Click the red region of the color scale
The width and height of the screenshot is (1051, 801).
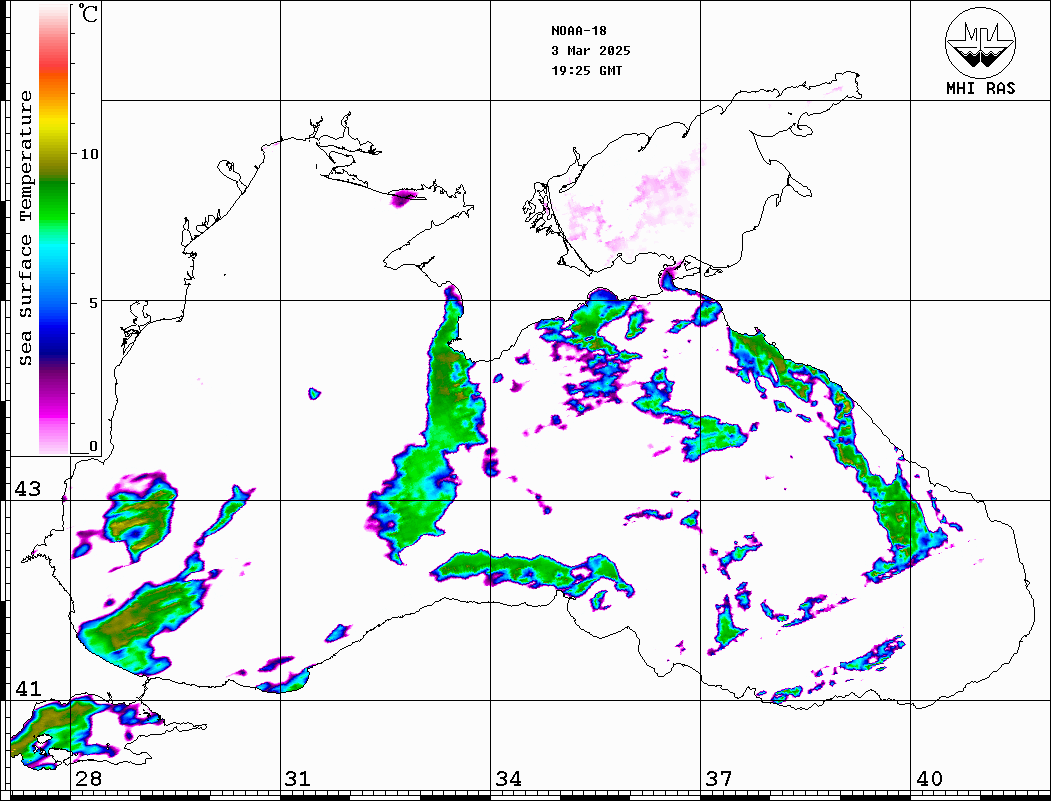point(54,64)
